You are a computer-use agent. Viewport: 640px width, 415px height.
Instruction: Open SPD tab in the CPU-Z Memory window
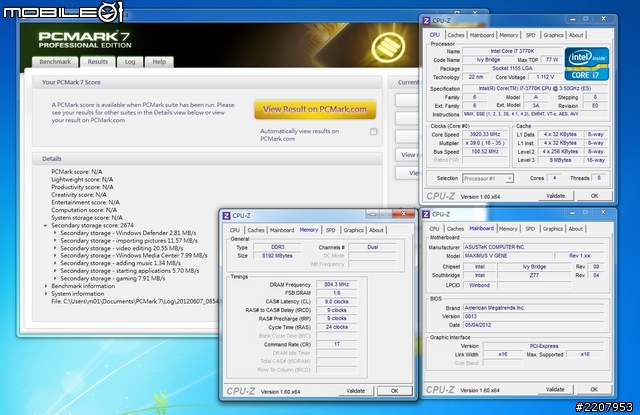331,230
